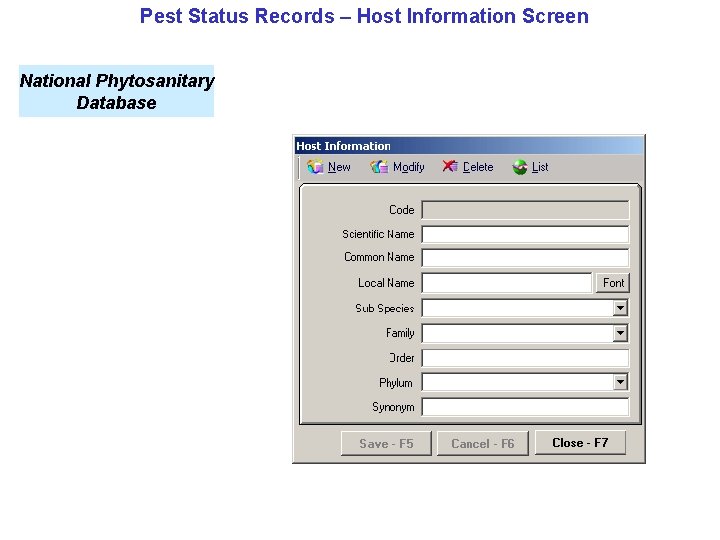The width and height of the screenshot is (720, 540).
Task: Click the Phylum label text
Action: [x=395, y=382]
